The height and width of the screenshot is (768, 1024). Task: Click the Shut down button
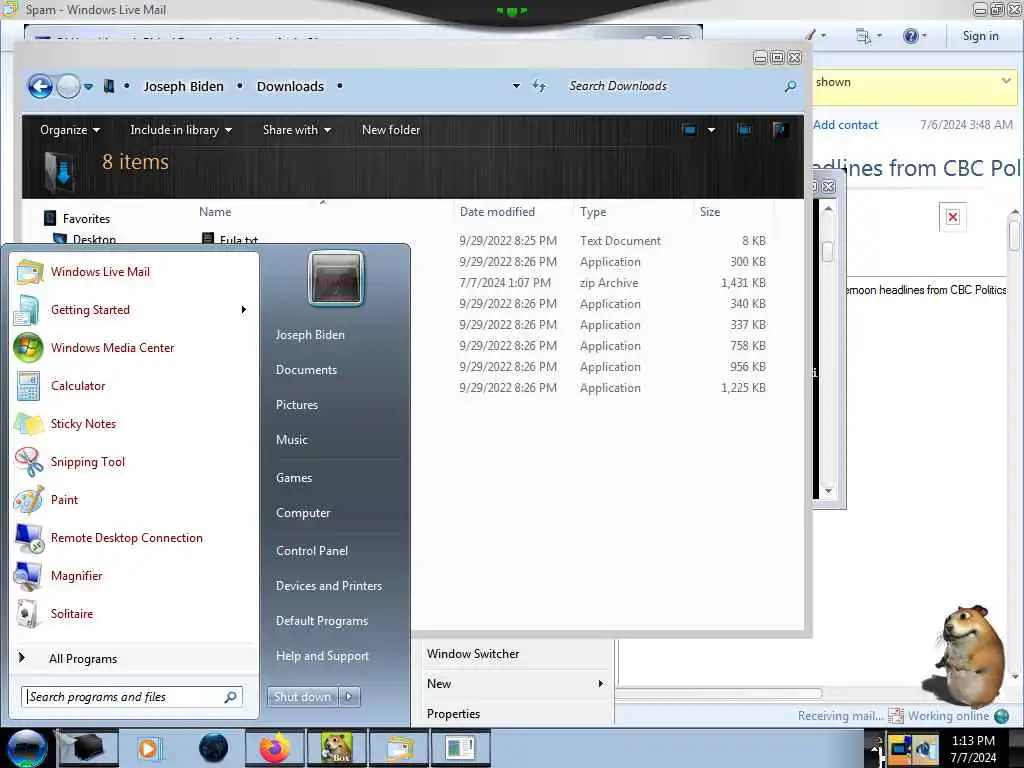[x=303, y=697]
